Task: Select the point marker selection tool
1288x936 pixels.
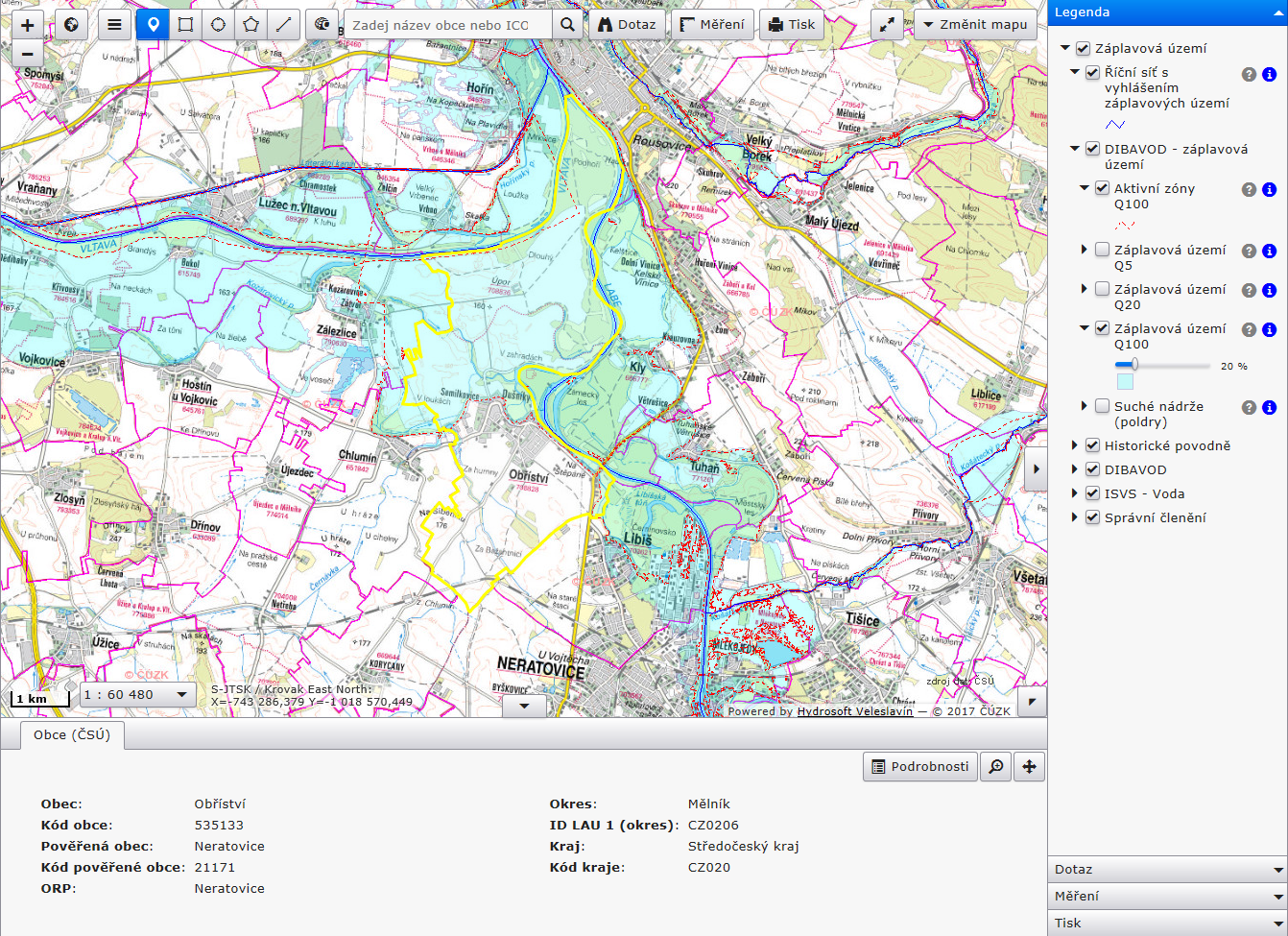Action: [153, 25]
